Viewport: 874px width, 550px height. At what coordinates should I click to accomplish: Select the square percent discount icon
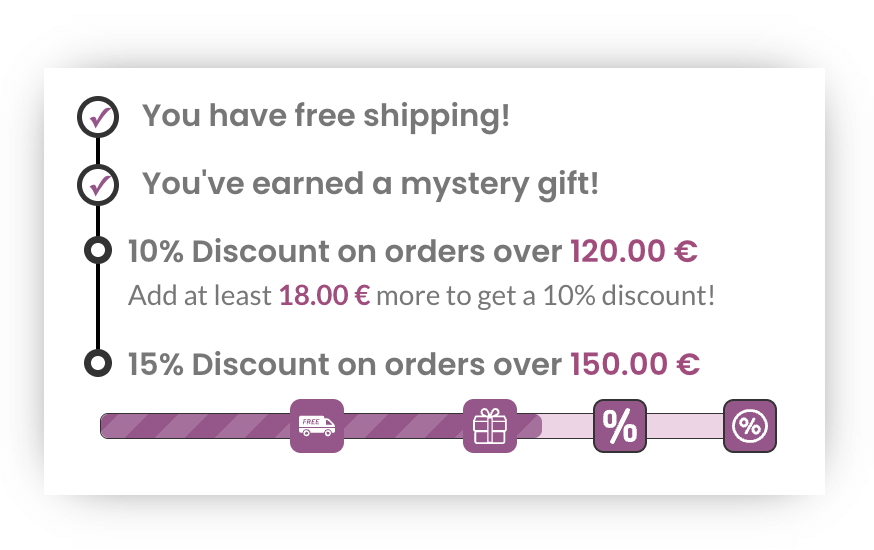point(620,426)
